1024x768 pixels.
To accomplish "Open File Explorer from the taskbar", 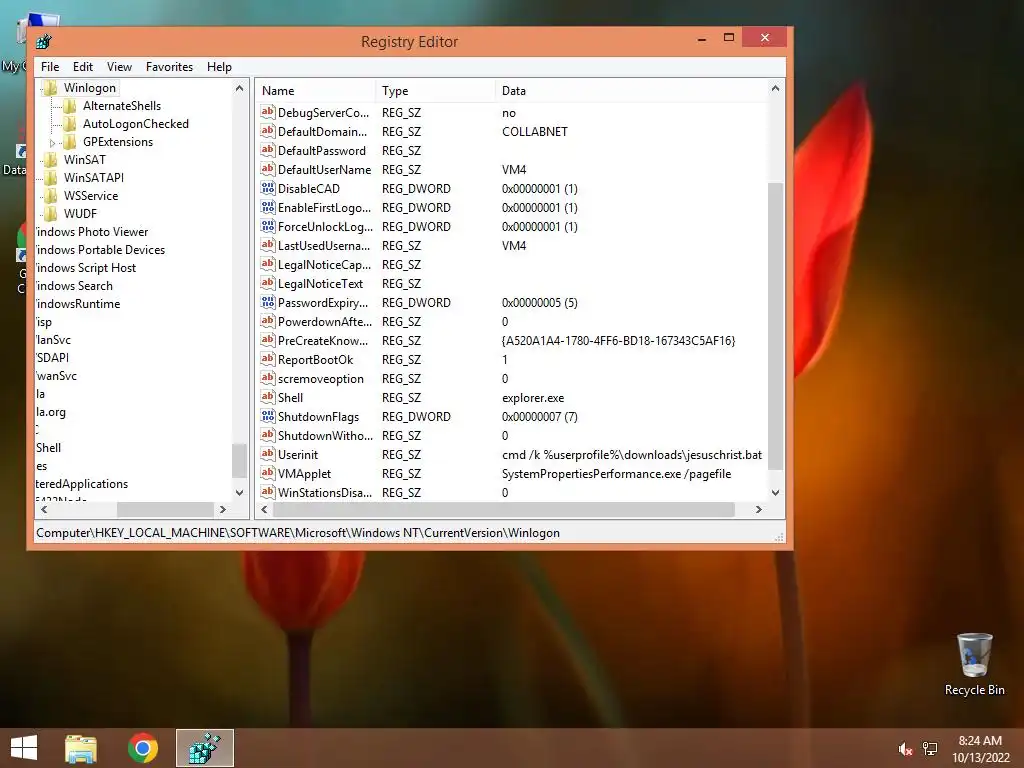I will (x=81, y=748).
